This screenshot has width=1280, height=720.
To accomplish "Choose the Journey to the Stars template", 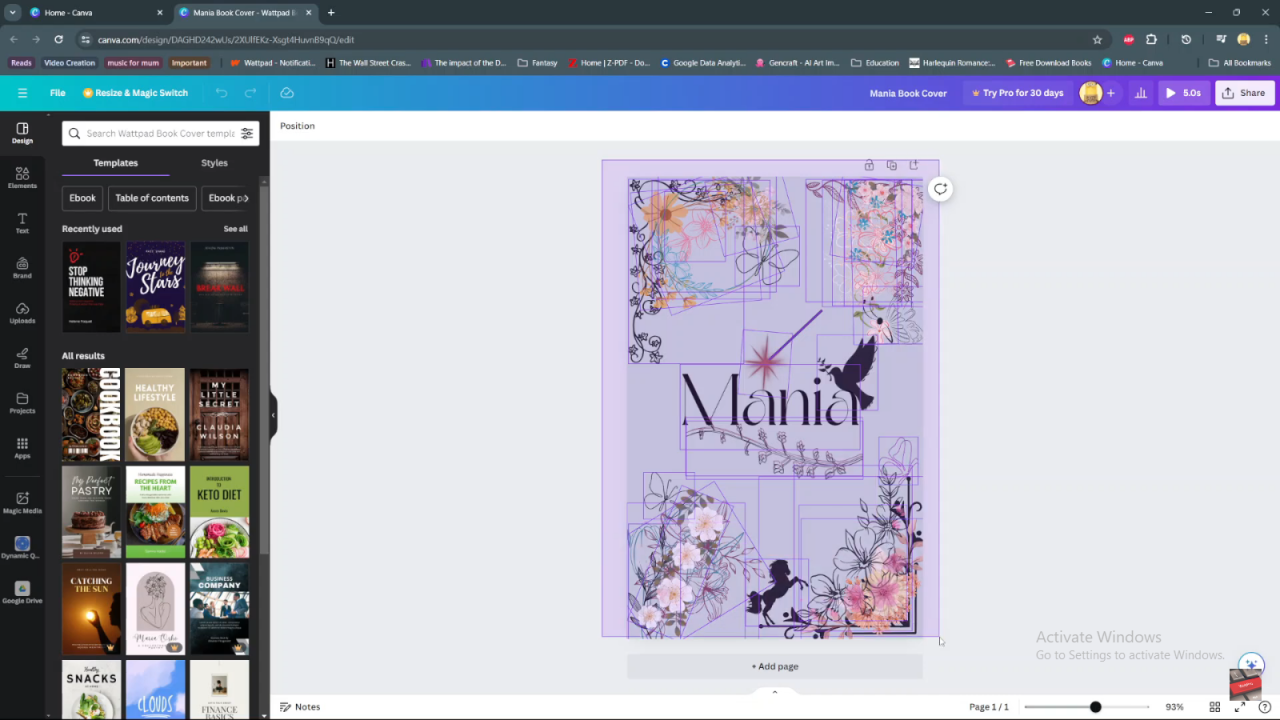I will tap(155, 287).
